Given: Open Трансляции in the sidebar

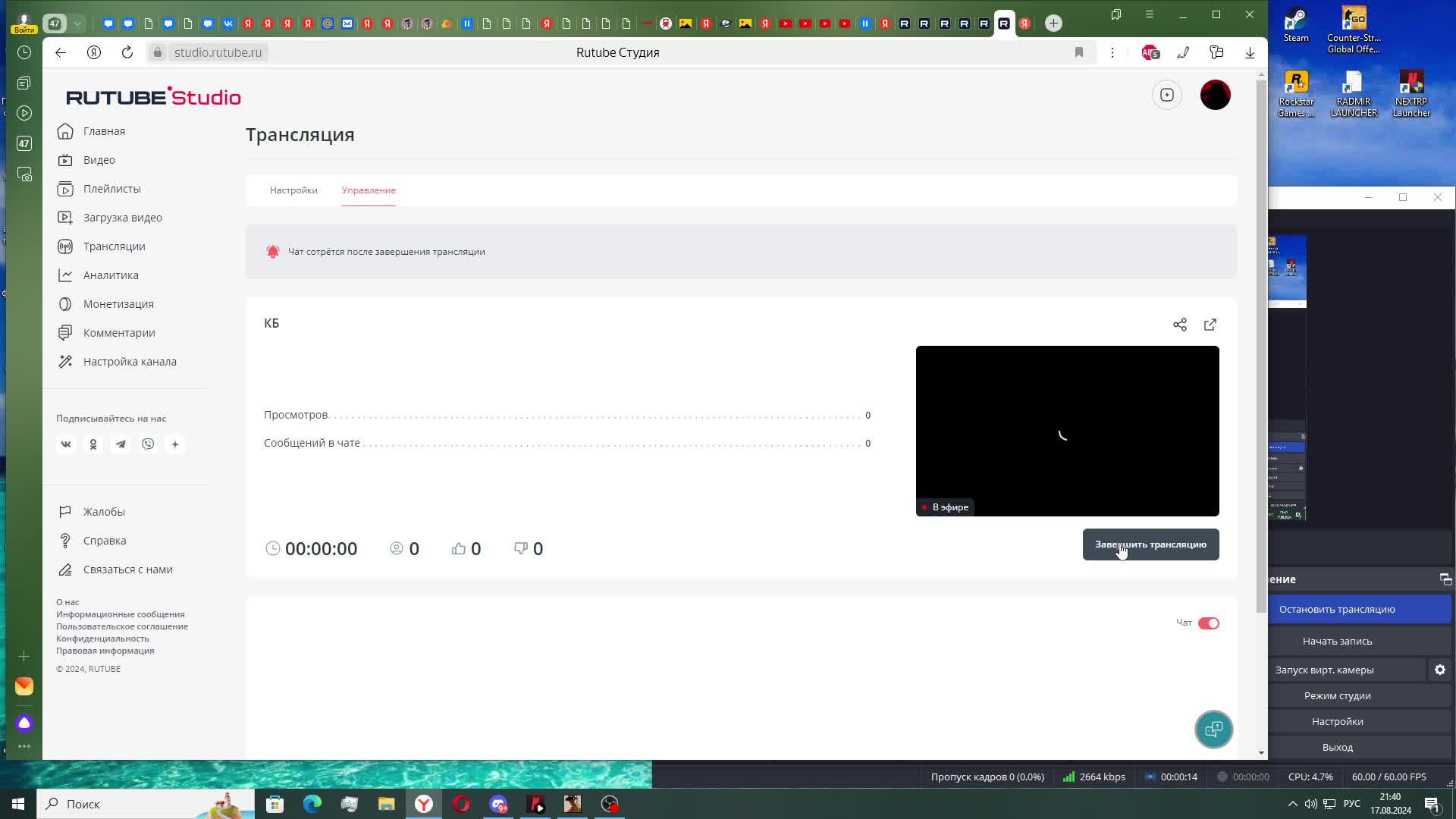Looking at the screenshot, I should 114,246.
